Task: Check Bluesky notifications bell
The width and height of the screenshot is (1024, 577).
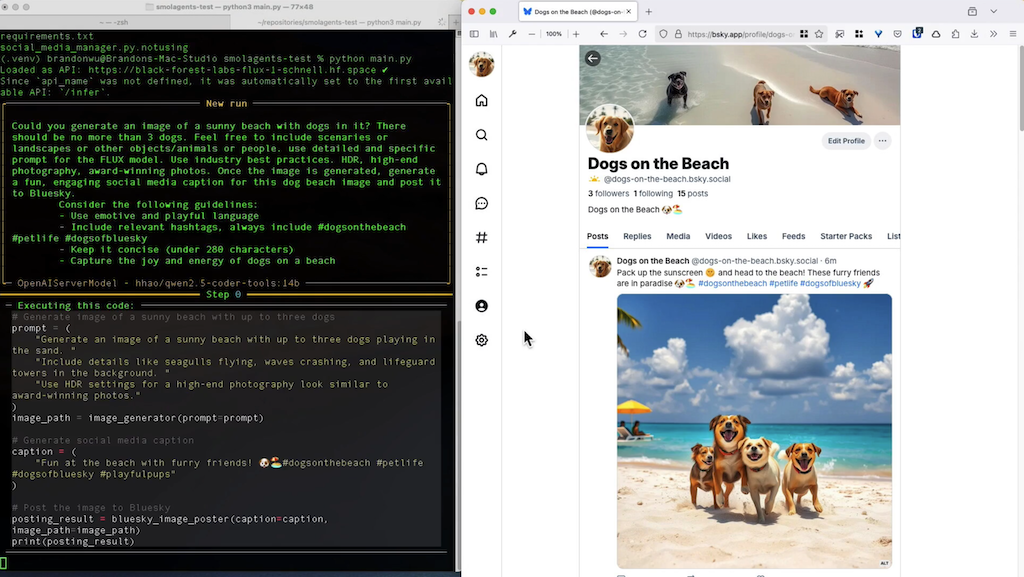Action: click(x=481, y=168)
